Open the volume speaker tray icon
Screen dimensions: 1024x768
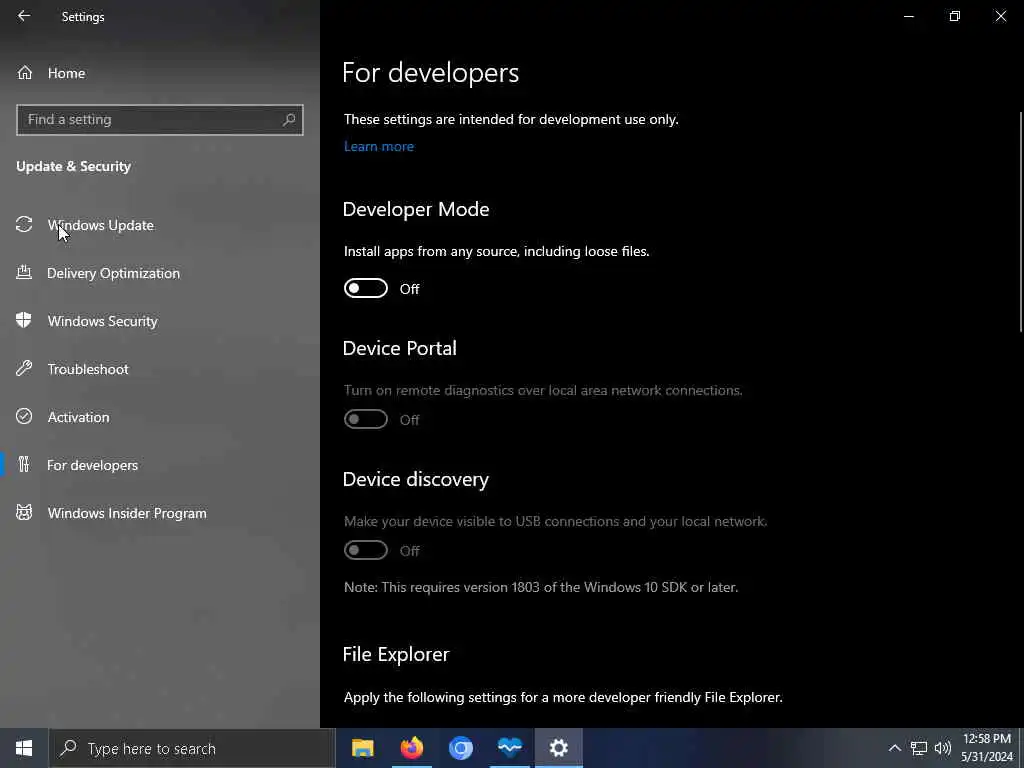pos(942,748)
